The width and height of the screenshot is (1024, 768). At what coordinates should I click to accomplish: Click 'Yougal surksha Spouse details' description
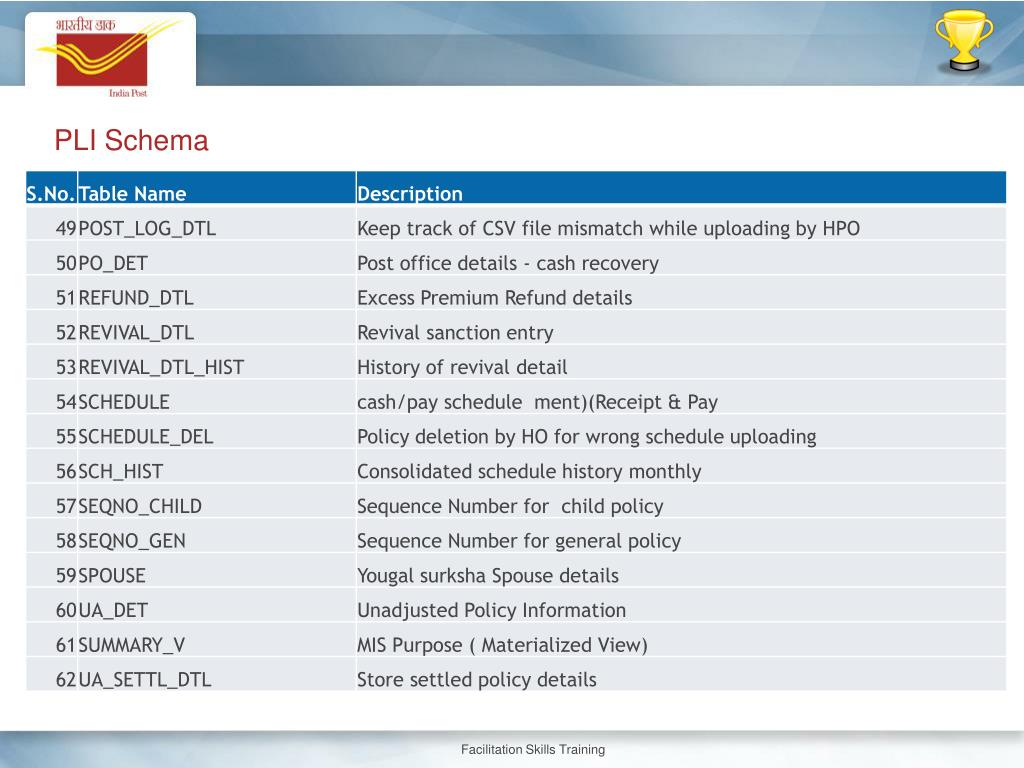(488, 575)
